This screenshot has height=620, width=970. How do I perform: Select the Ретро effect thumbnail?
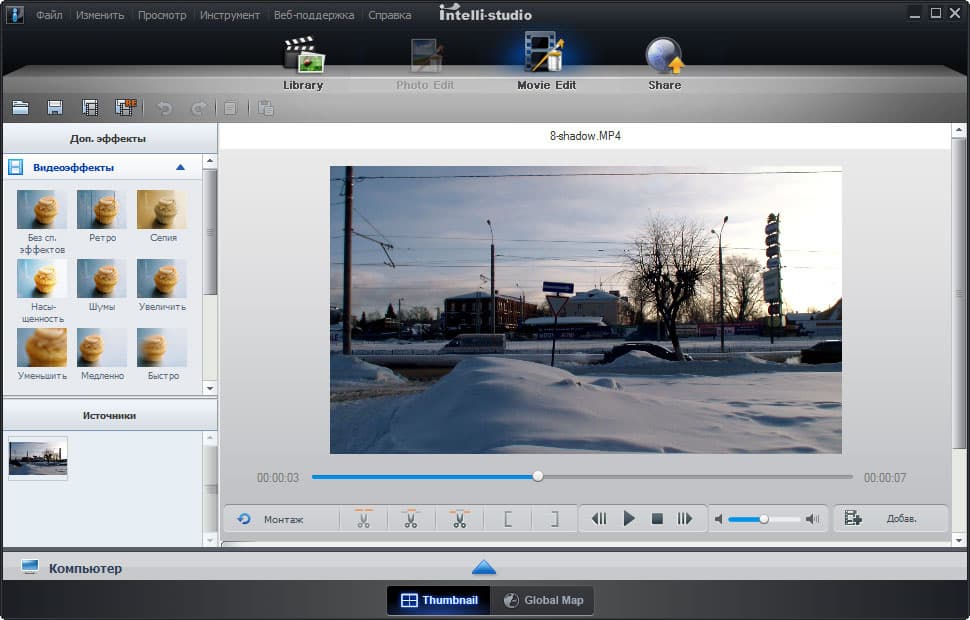(102, 210)
